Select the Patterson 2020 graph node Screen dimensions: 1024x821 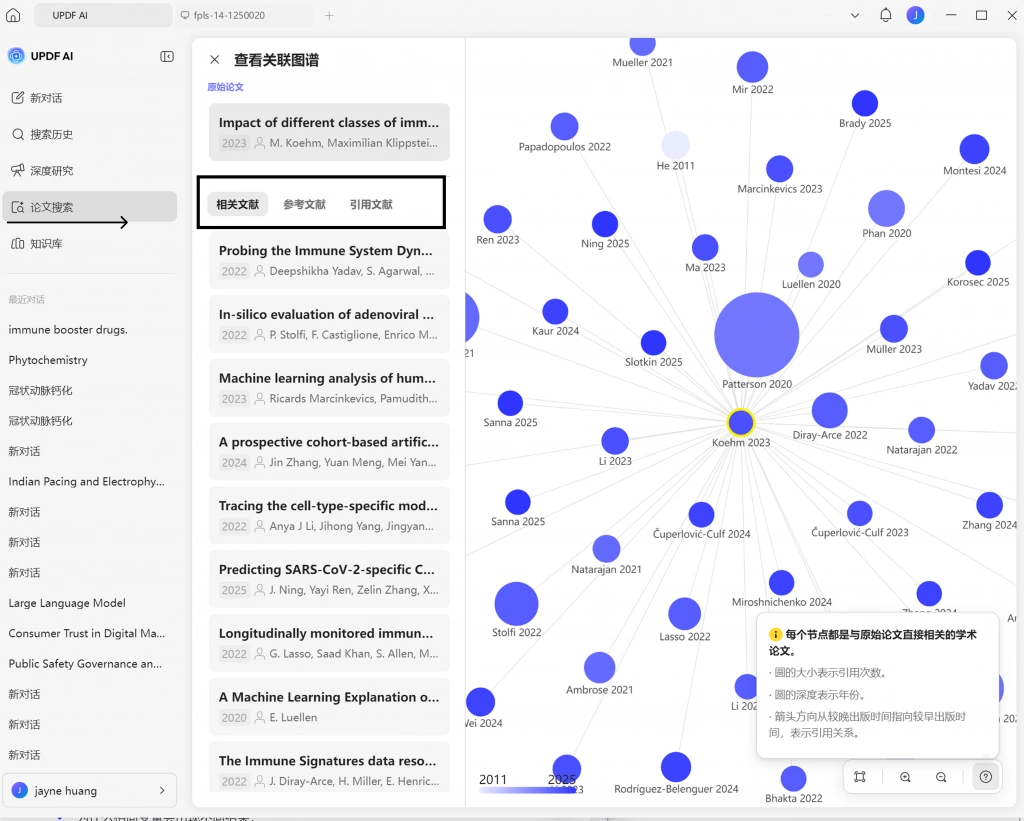pos(756,334)
